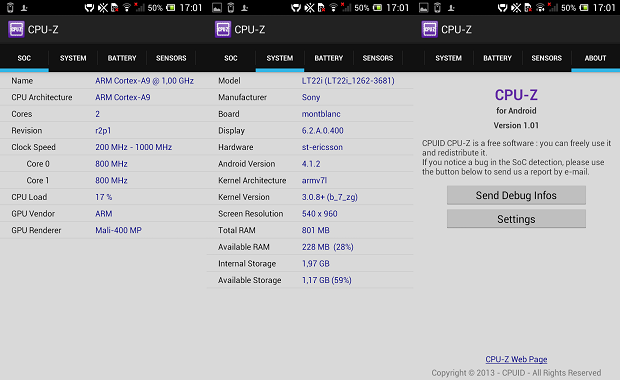The width and height of the screenshot is (620, 380).
Task: Open the BATTERY tab from the About screen
Action: coord(497,58)
